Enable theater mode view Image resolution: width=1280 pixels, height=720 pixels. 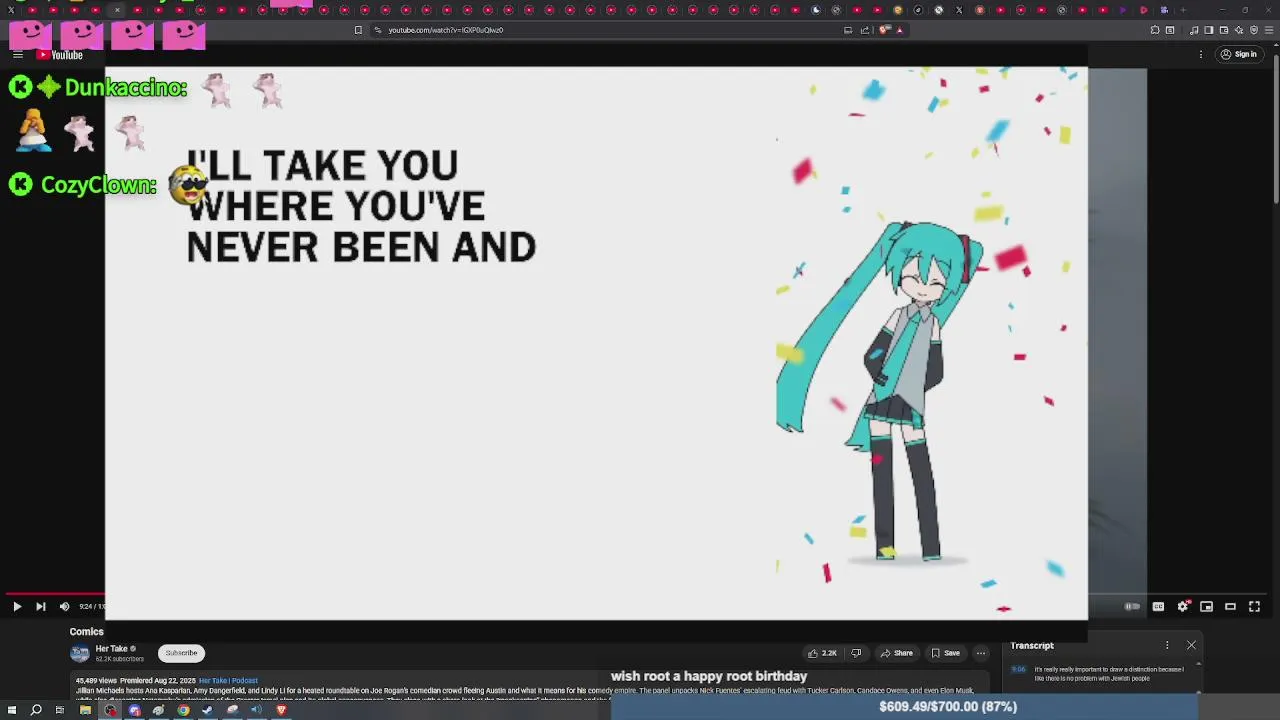(1231, 606)
